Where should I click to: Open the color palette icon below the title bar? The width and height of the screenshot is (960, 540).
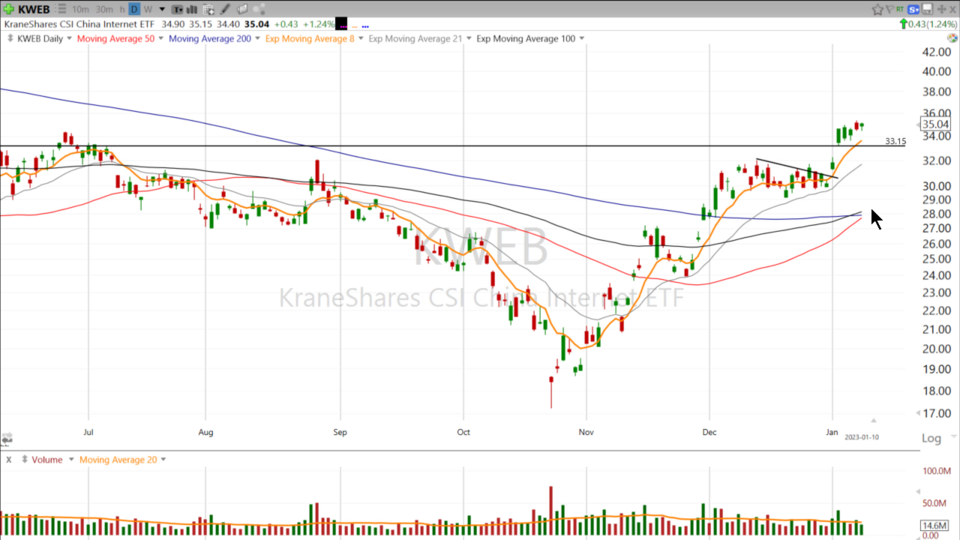[259, 9]
